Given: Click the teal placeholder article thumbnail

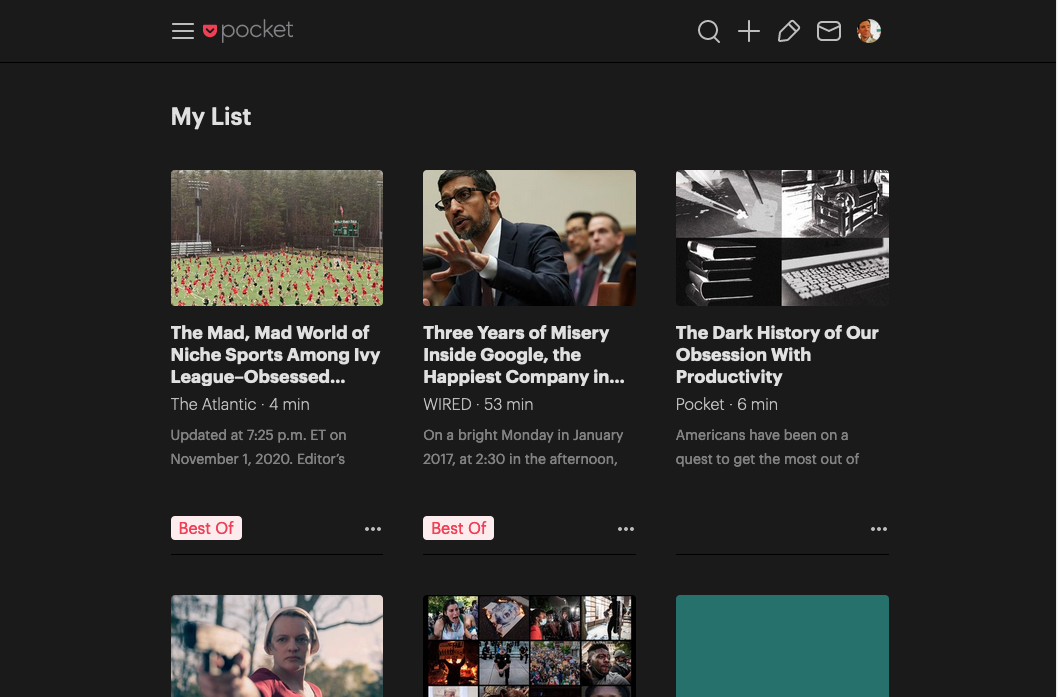Looking at the screenshot, I should 782,646.
